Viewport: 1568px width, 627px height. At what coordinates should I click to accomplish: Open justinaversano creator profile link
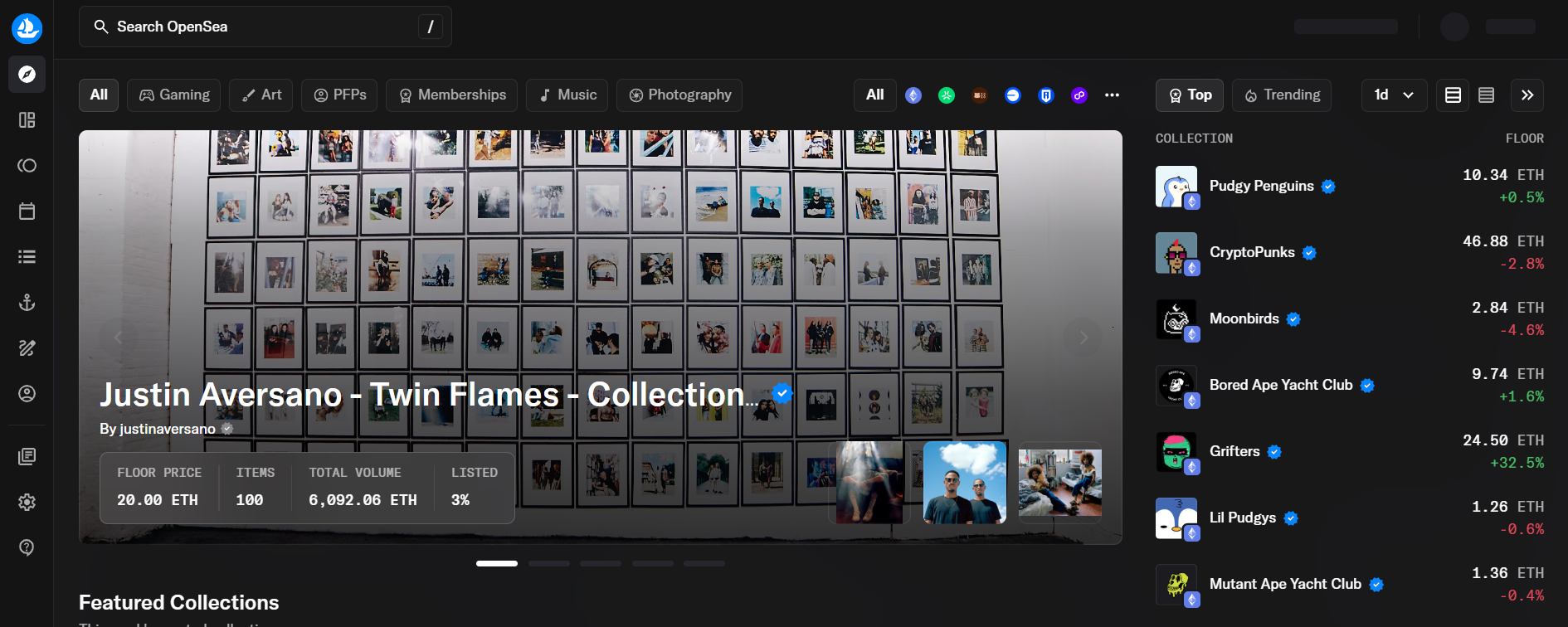point(167,429)
